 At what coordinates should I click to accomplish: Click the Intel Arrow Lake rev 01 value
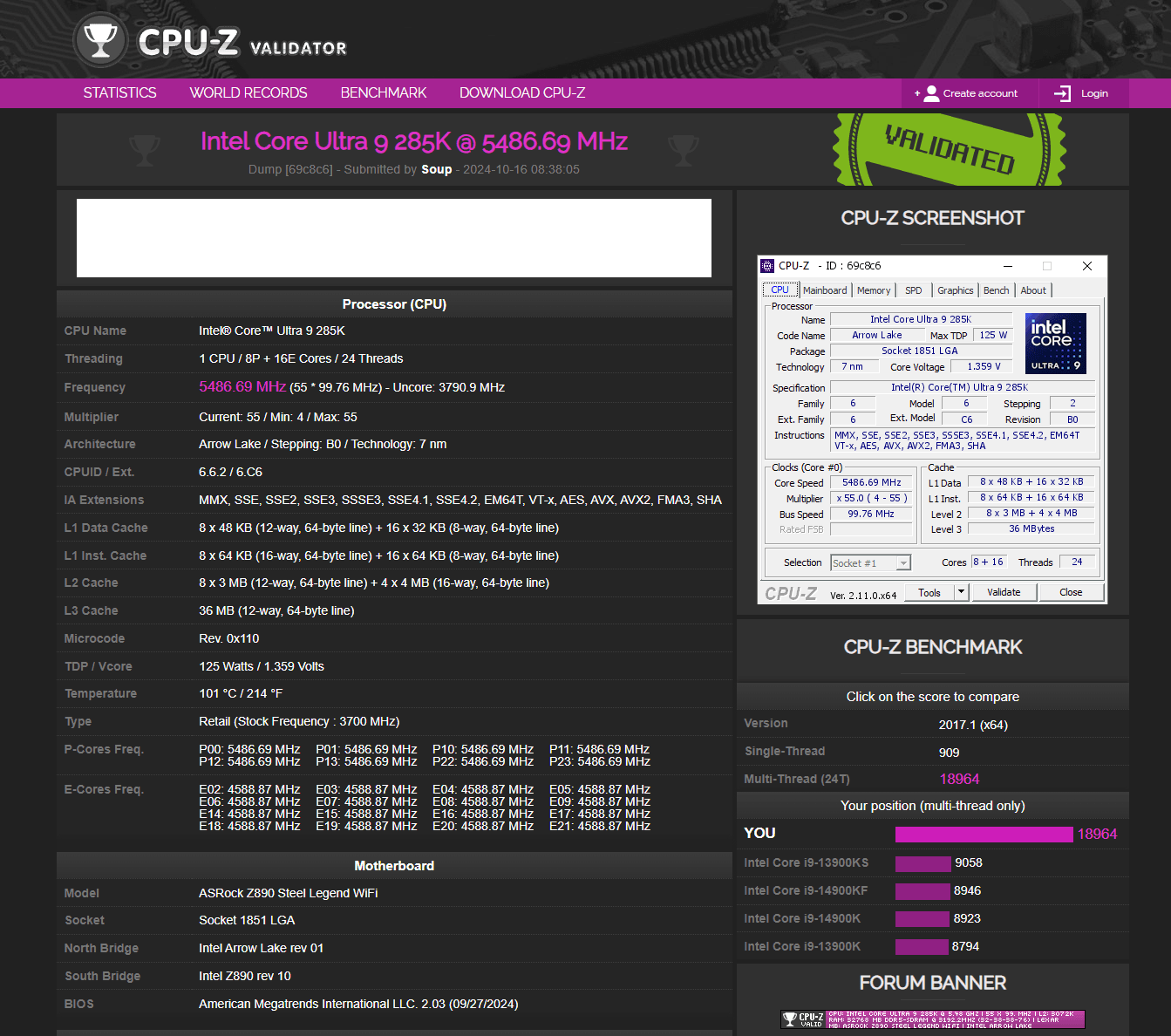pos(261,948)
